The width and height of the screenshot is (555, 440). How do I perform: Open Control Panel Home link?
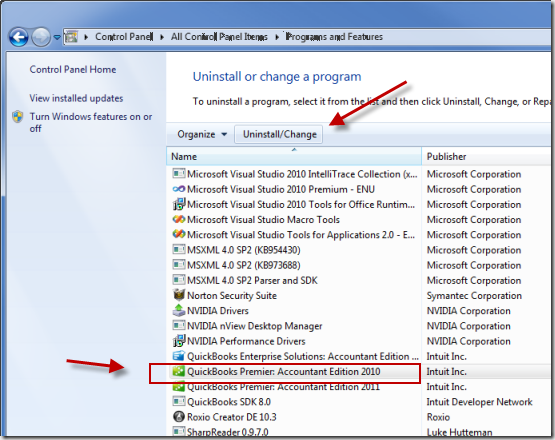(x=73, y=69)
